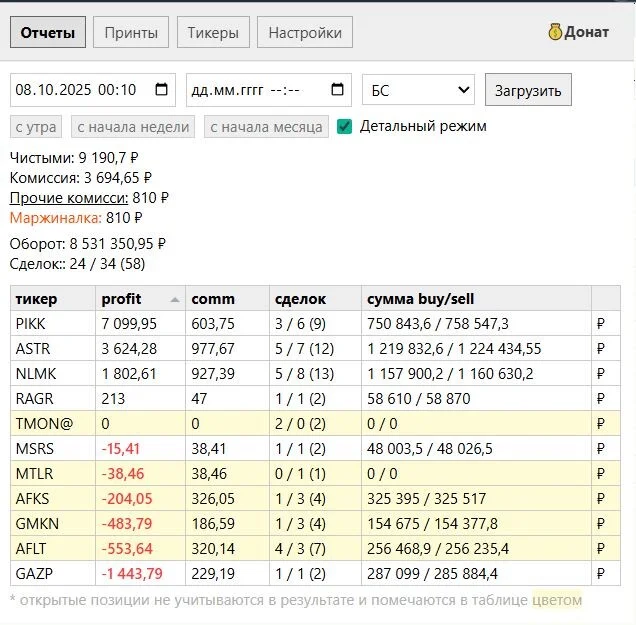Screen dimensions: 636x625
Task: Select the GMKN ticker cell
Action: pyautogui.click(x=53, y=524)
